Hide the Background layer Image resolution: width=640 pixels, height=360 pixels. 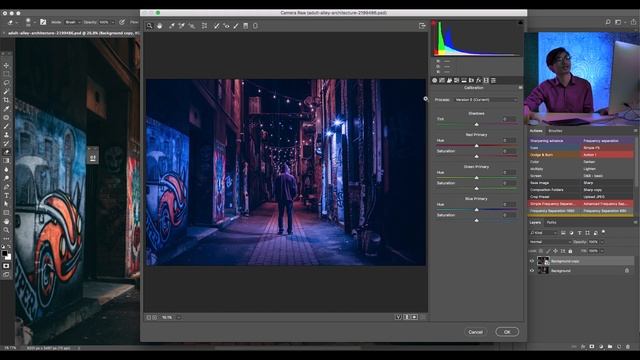pos(532,271)
